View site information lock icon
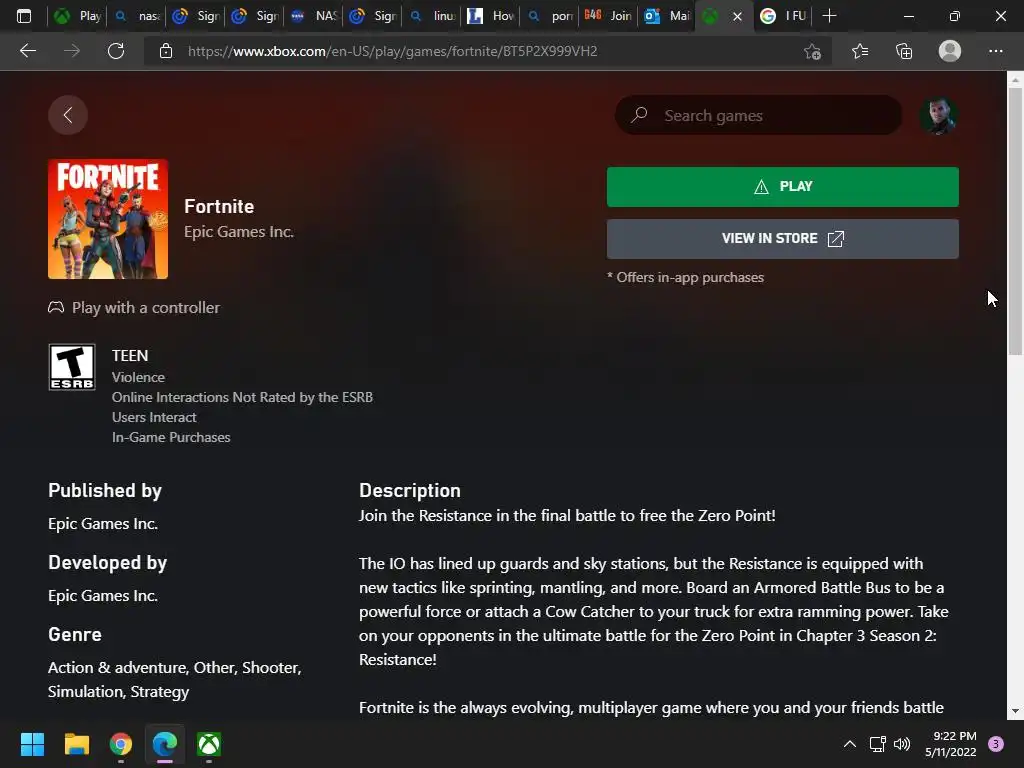This screenshot has width=1024, height=768. (x=166, y=51)
